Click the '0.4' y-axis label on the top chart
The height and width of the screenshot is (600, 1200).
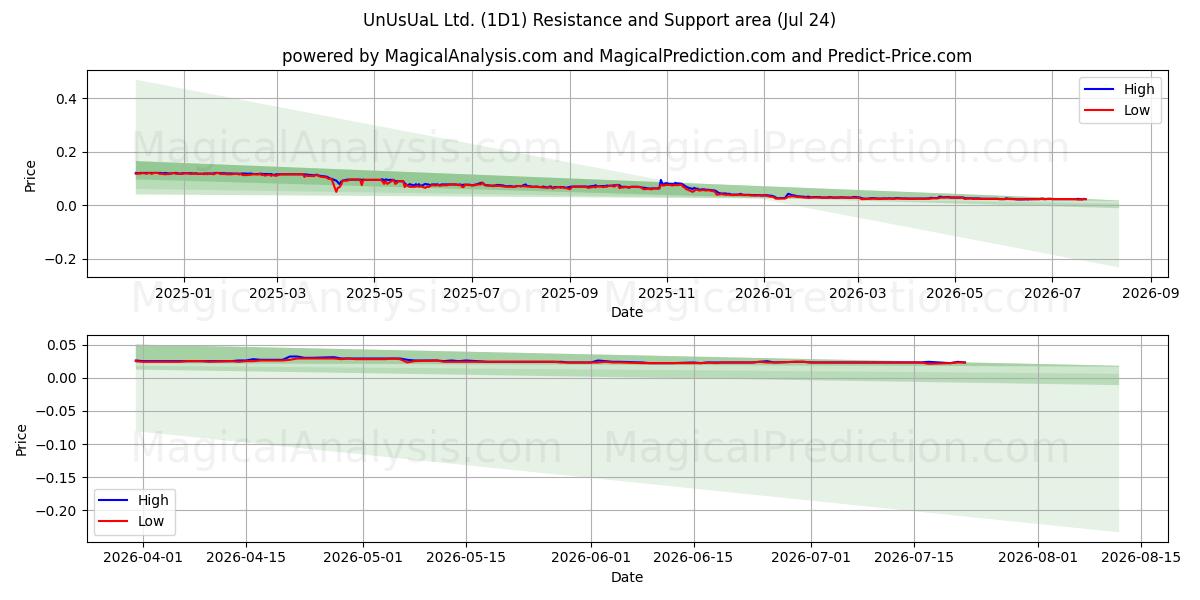[x=67, y=98]
